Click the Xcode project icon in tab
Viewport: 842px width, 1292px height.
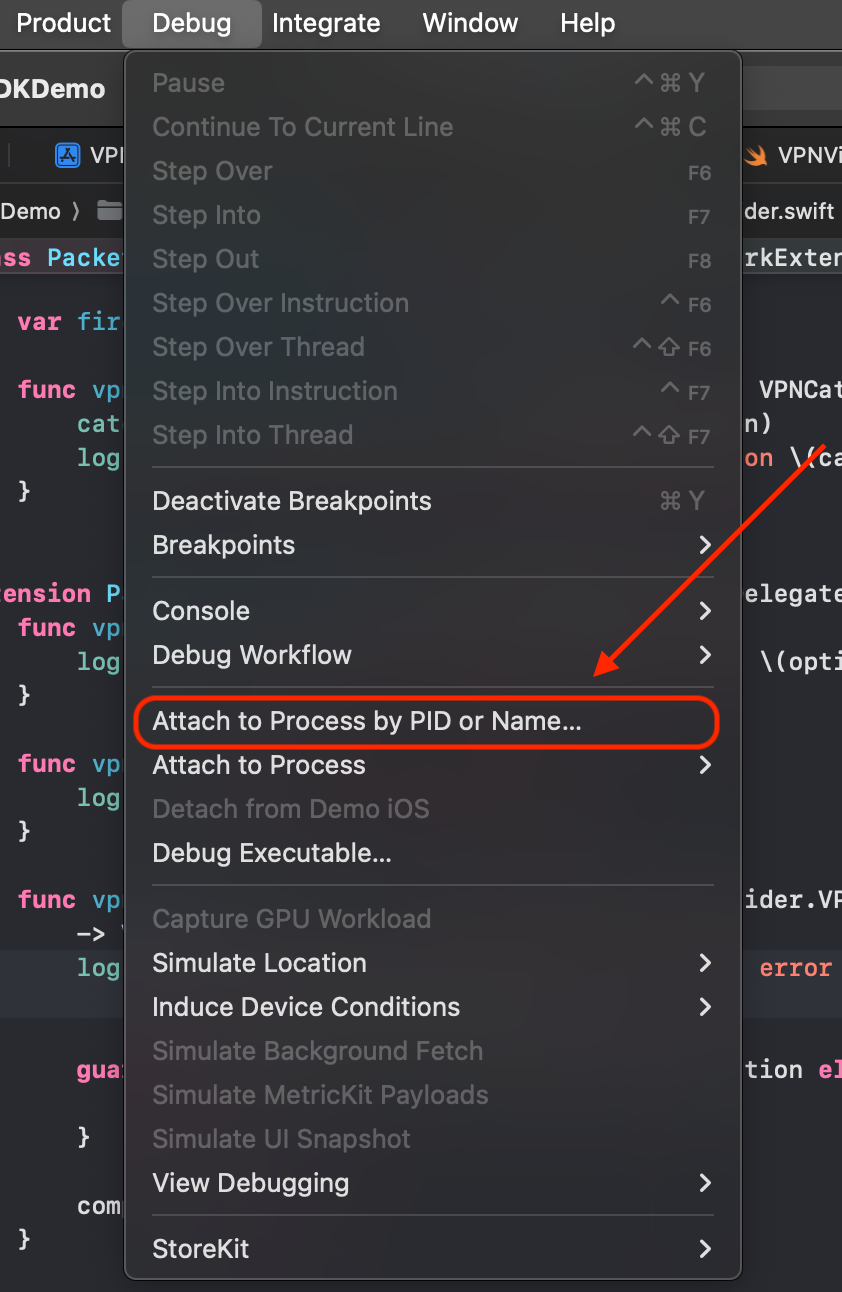67,155
